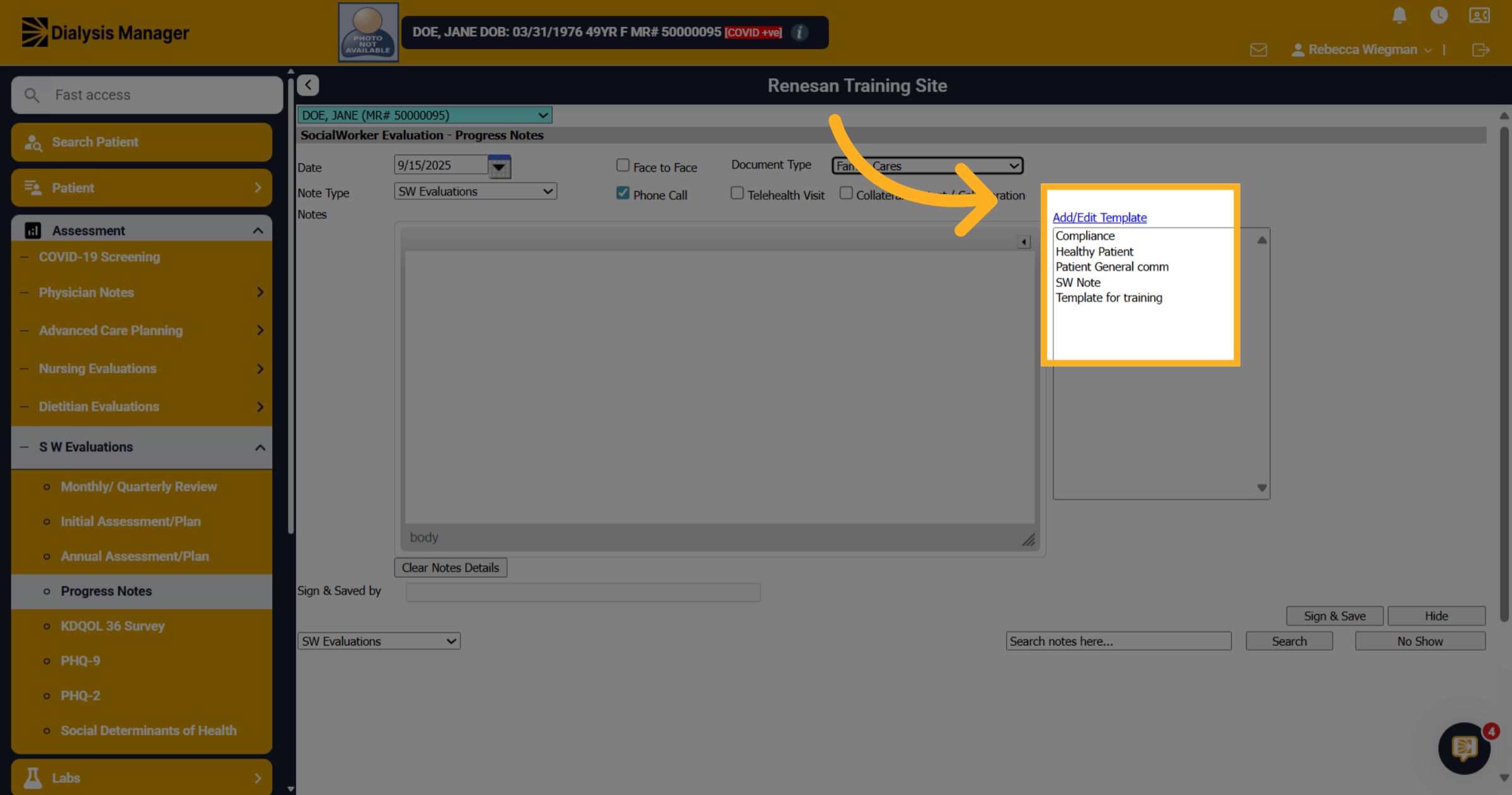Collapse S W Evaluations submenu
The image size is (1512, 795).
click(x=142, y=447)
